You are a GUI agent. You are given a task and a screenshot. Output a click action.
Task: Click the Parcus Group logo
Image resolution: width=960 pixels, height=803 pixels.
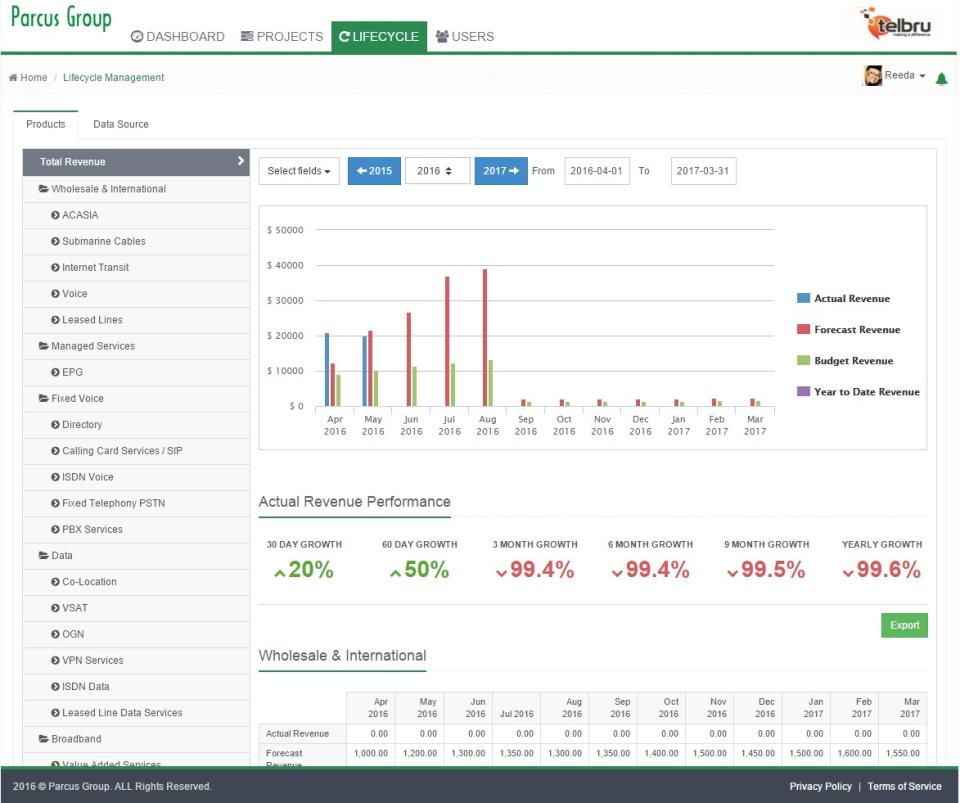[x=61, y=18]
